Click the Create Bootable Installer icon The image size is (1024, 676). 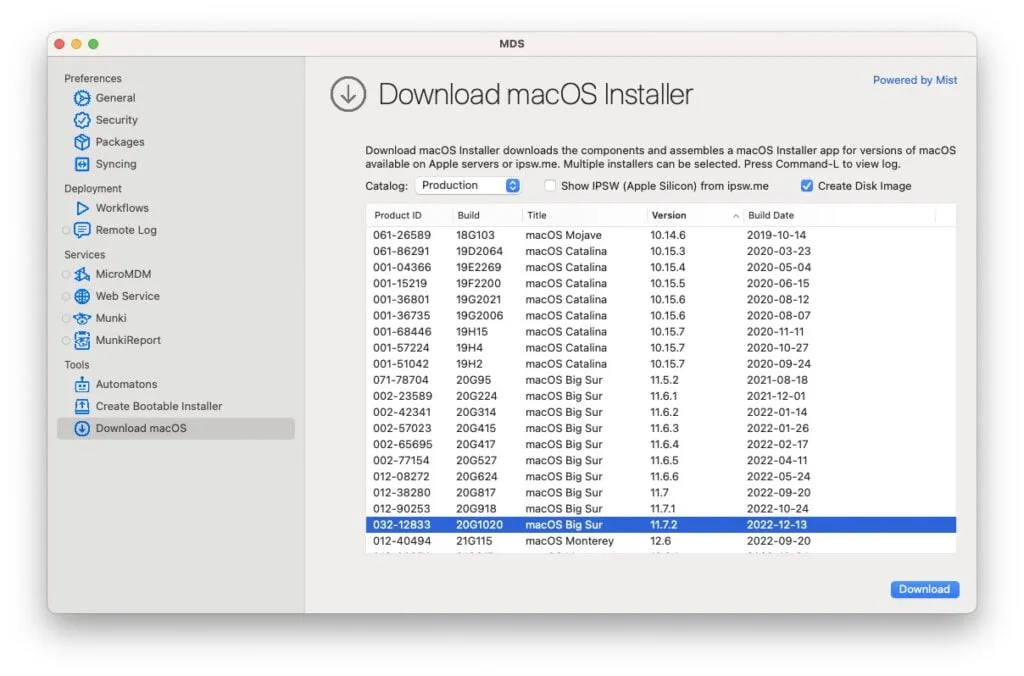(x=82, y=406)
